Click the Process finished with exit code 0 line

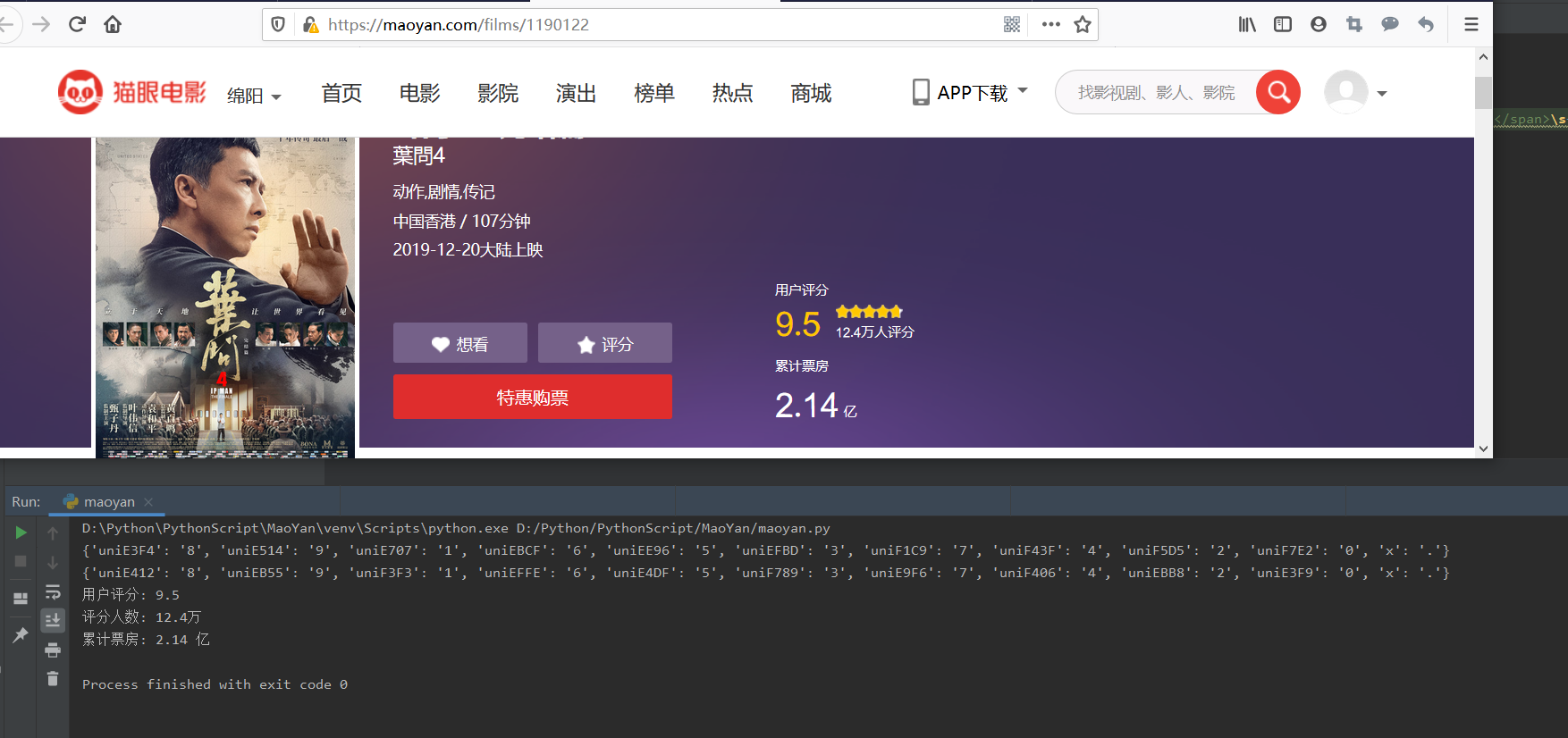click(x=215, y=684)
